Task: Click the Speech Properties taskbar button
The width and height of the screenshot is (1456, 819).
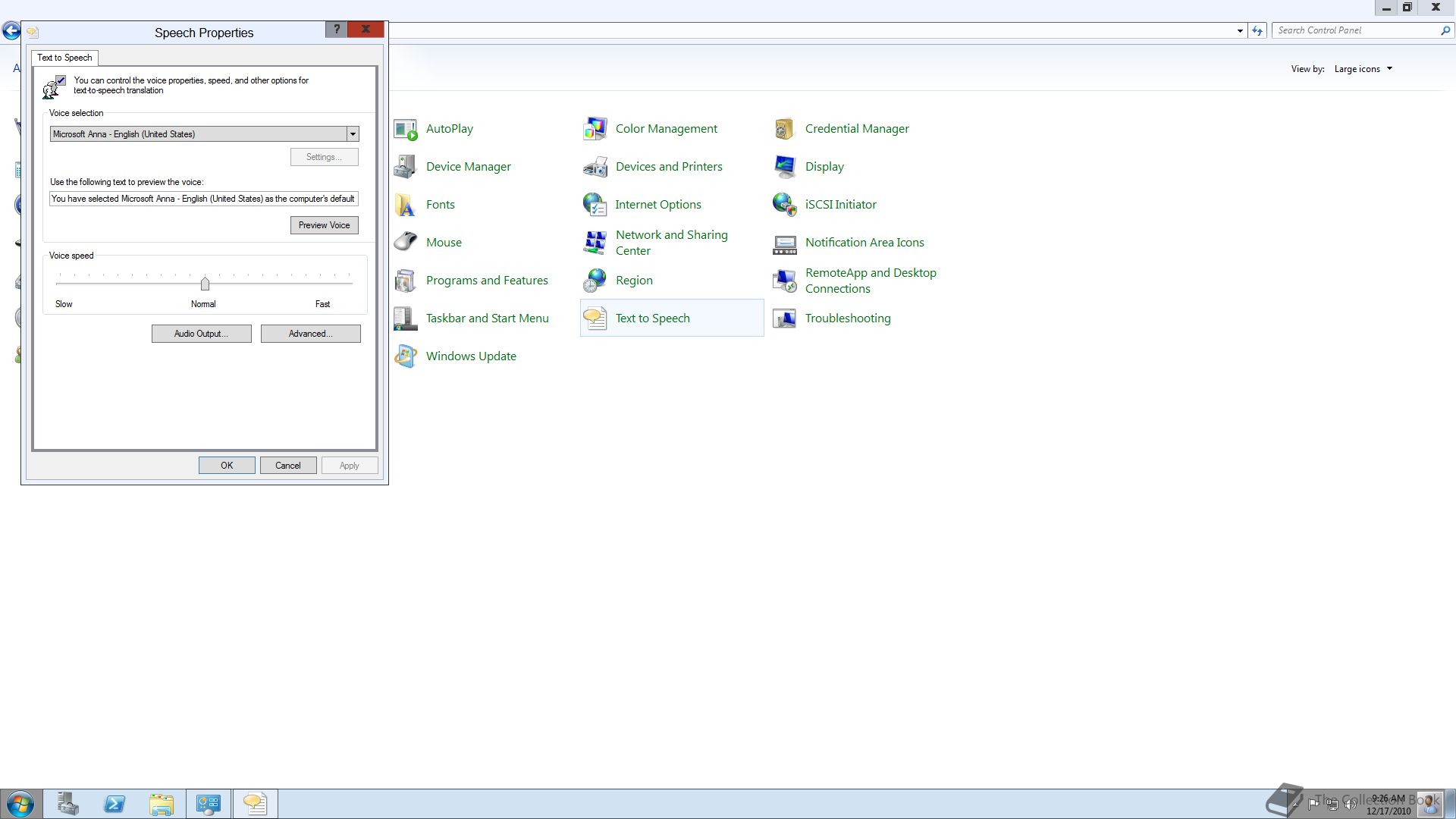Action: (256, 804)
